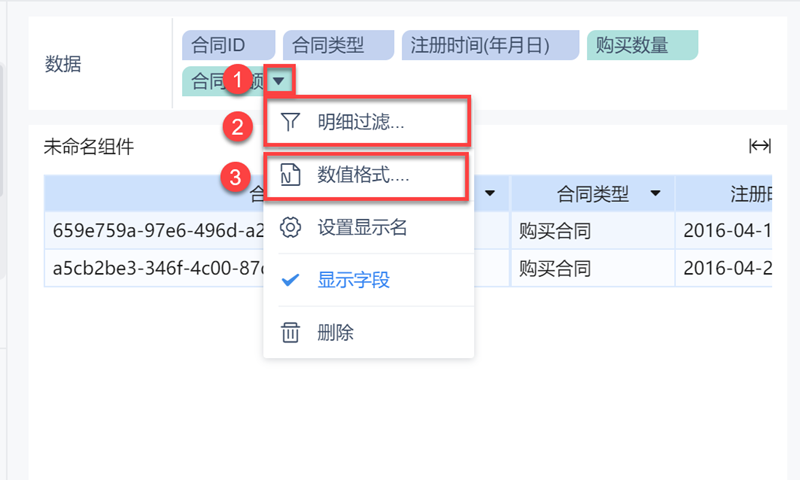Open the 合同金额 field dropdown arrow
Viewport: 800px width, 480px height.
pos(281,80)
